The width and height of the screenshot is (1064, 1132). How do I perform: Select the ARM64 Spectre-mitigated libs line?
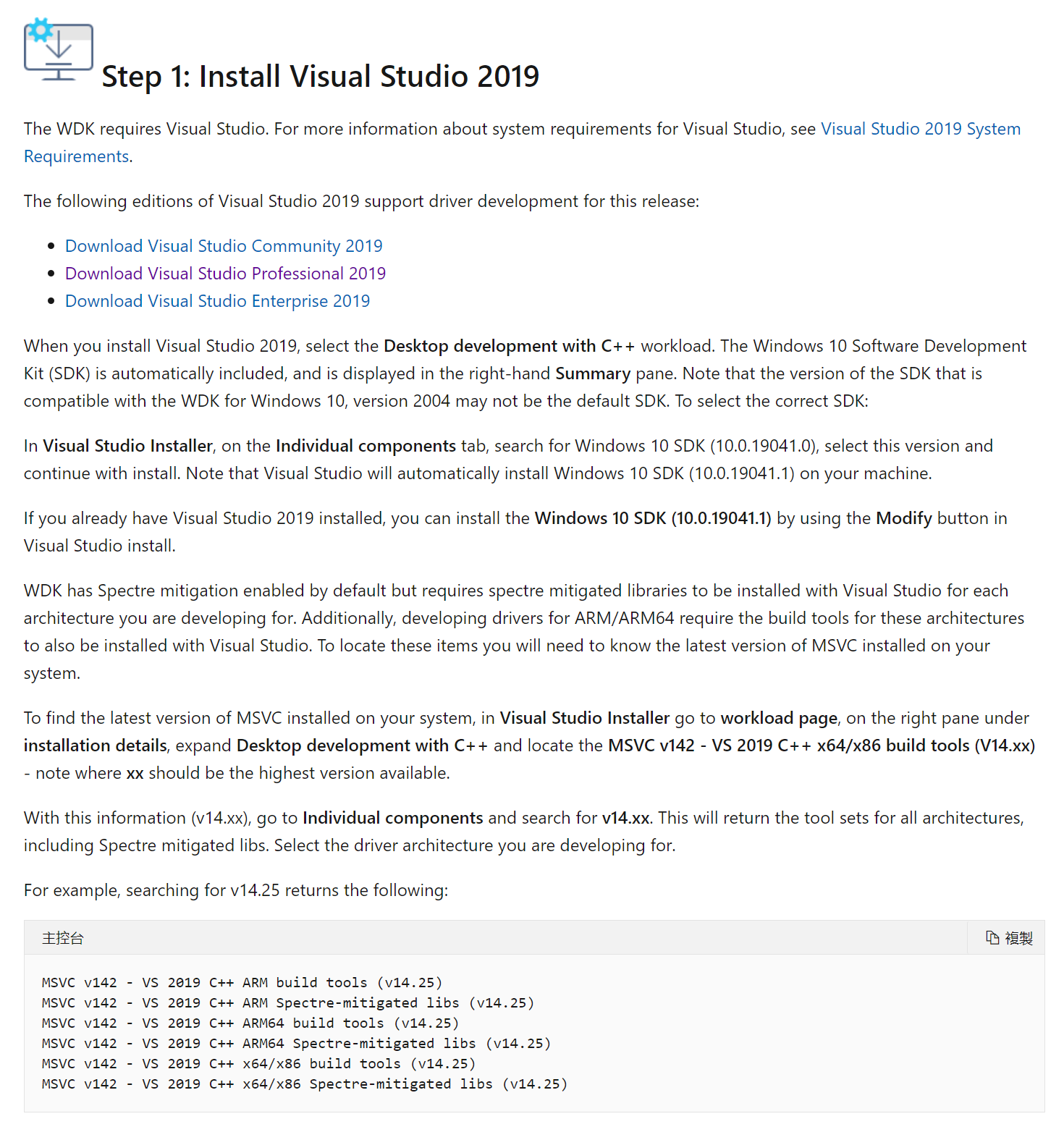(295, 1043)
